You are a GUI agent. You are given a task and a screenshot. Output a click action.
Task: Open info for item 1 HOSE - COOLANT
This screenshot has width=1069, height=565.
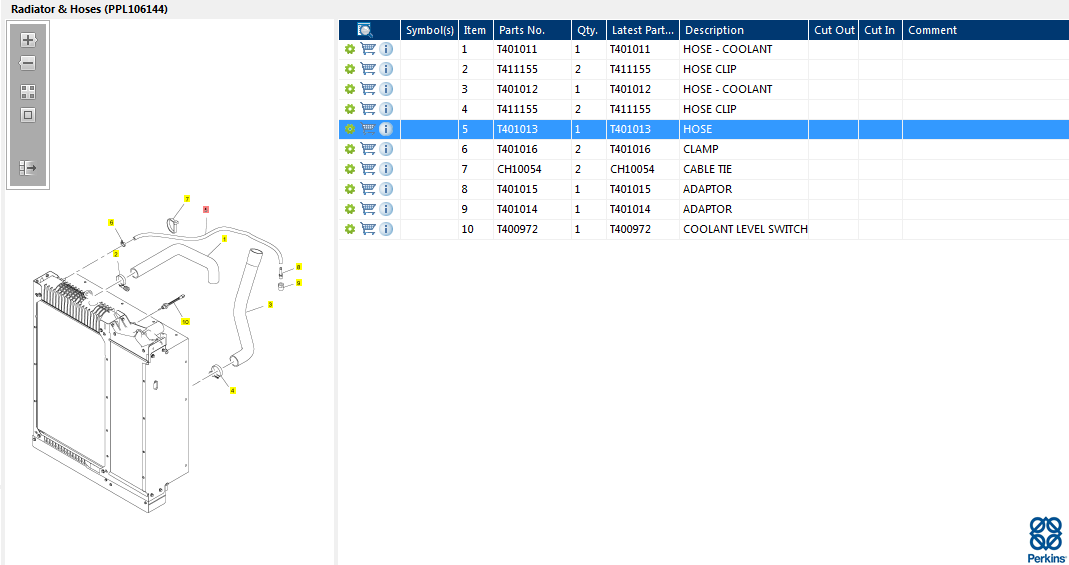point(386,49)
